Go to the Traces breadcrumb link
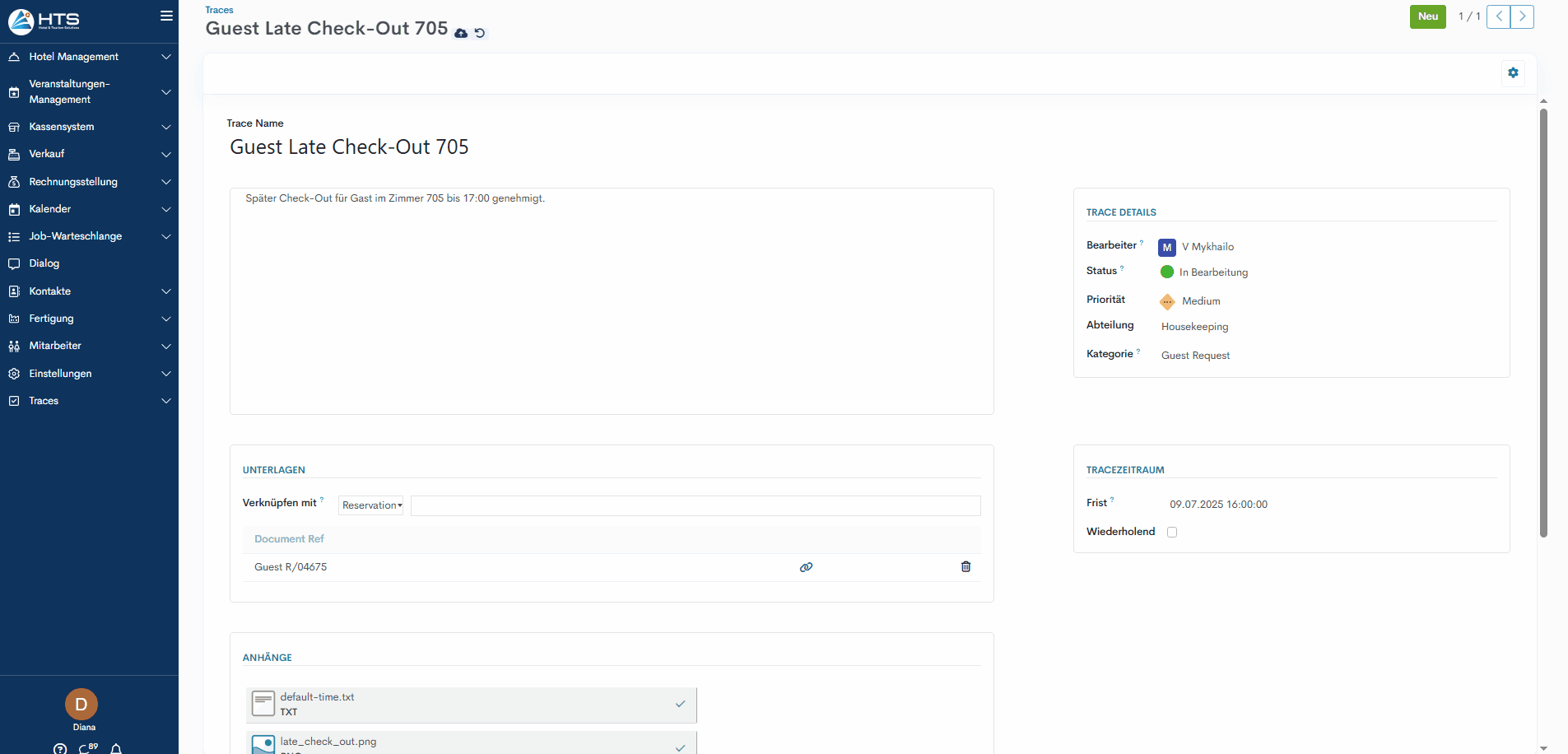 pyautogui.click(x=219, y=10)
